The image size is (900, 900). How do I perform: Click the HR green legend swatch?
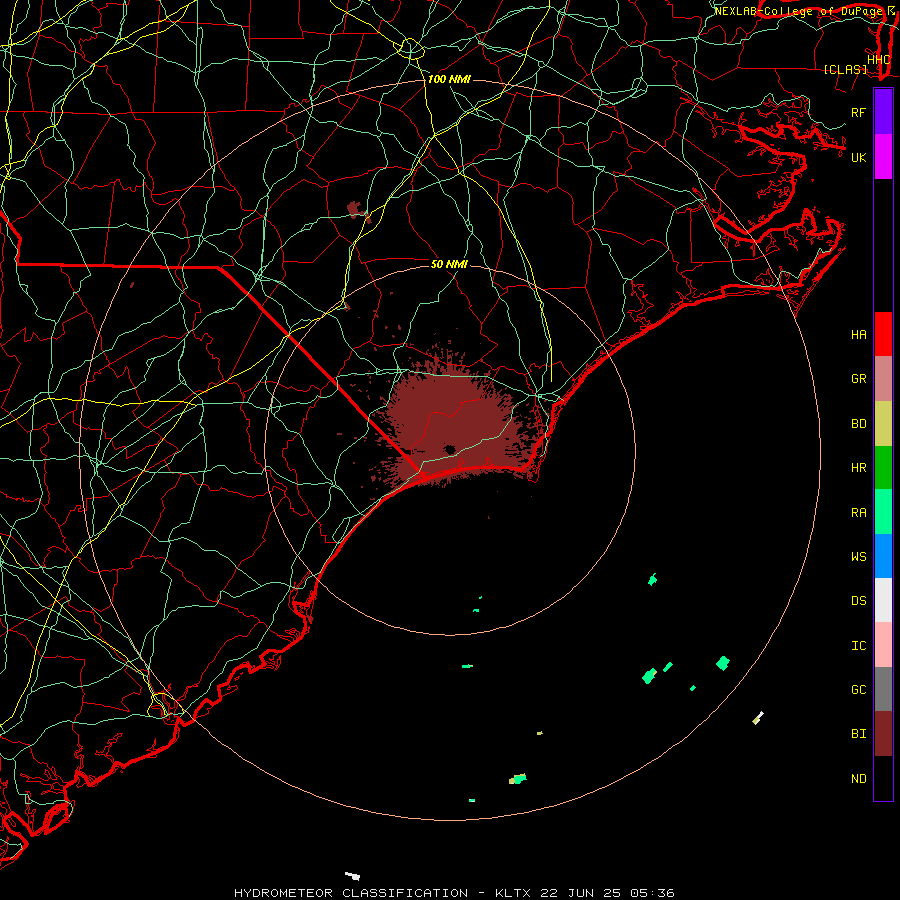coord(883,468)
